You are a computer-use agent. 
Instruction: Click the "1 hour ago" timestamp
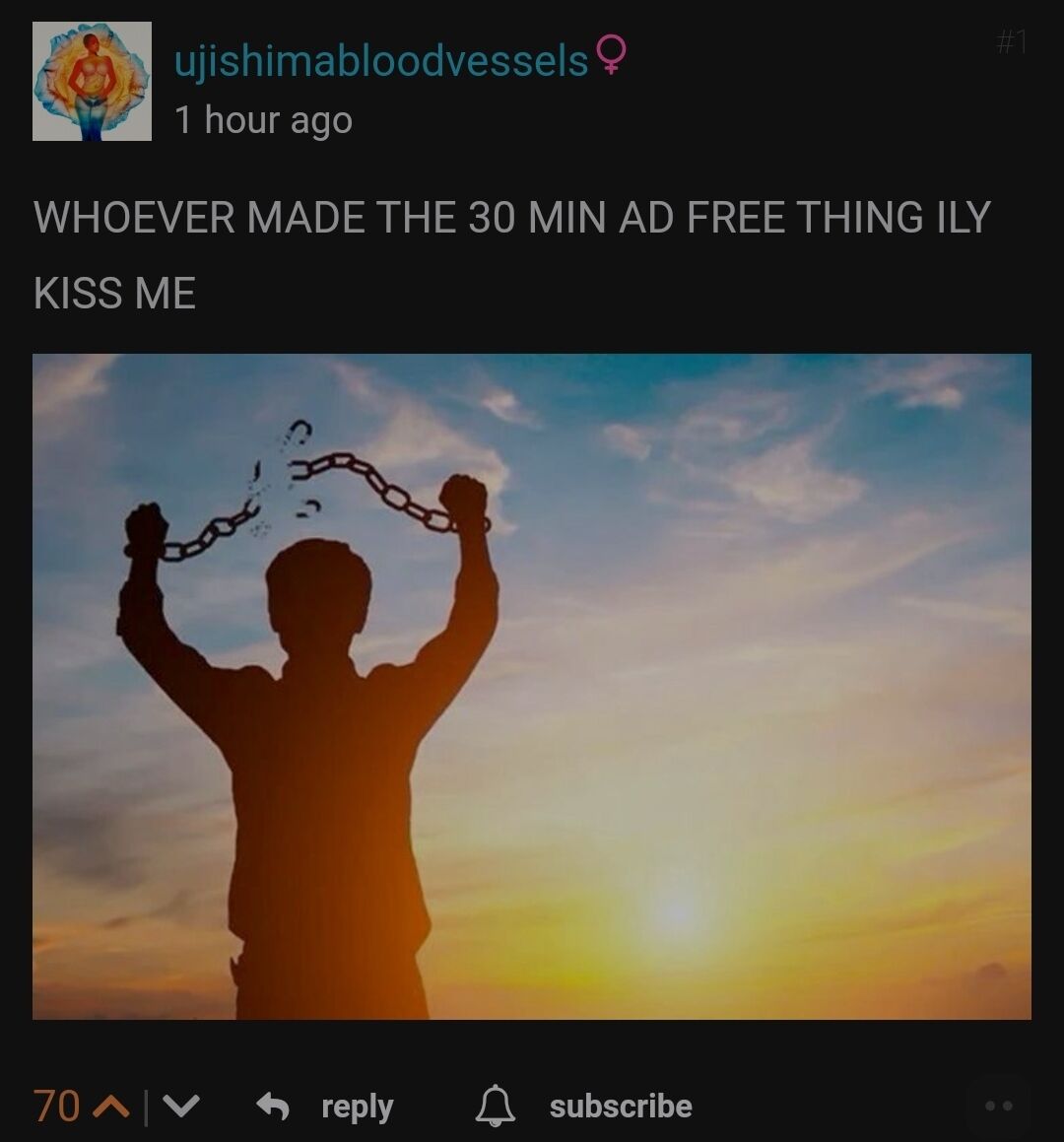[x=264, y=120]
